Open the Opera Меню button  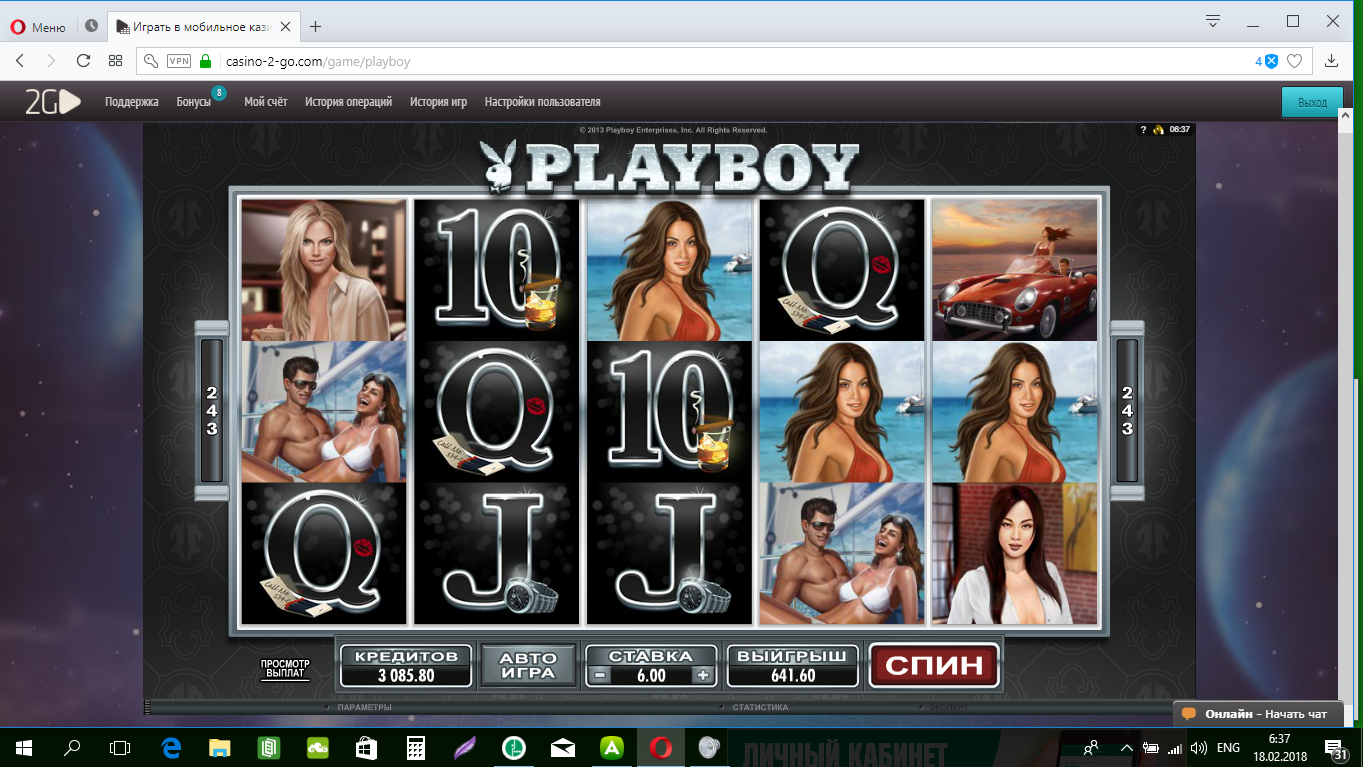pyautogui.click(x=38, y=26)
